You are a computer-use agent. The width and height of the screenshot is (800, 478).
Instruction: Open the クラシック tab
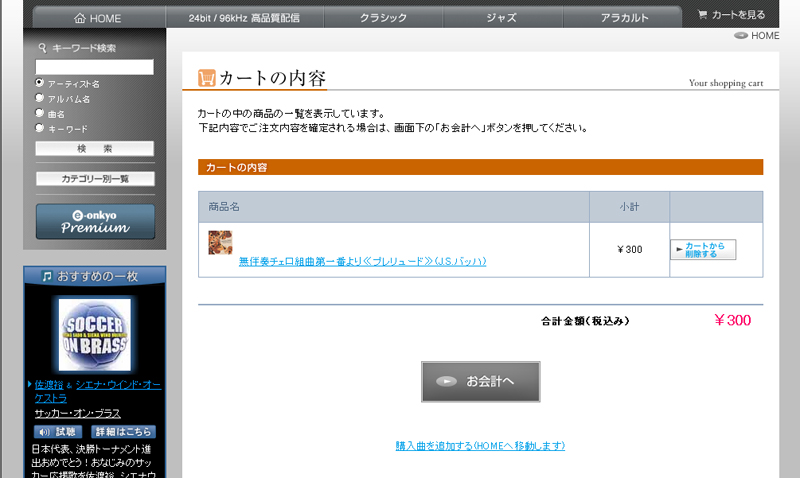pyautogui.click(x=383, y=18)
